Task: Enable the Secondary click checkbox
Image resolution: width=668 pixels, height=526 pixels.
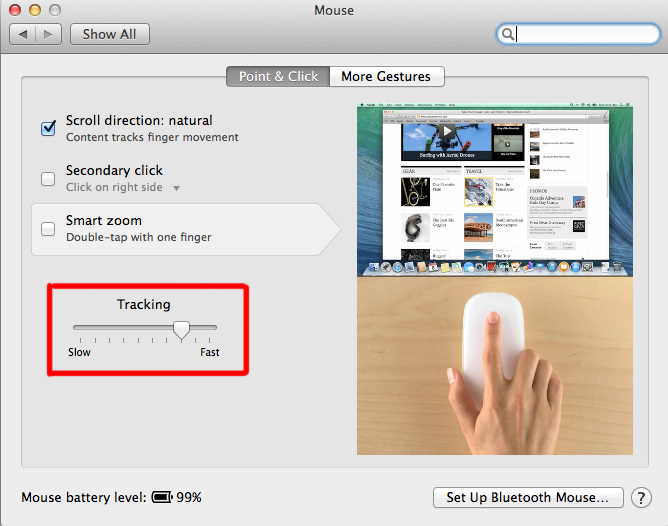Action: 48,178
